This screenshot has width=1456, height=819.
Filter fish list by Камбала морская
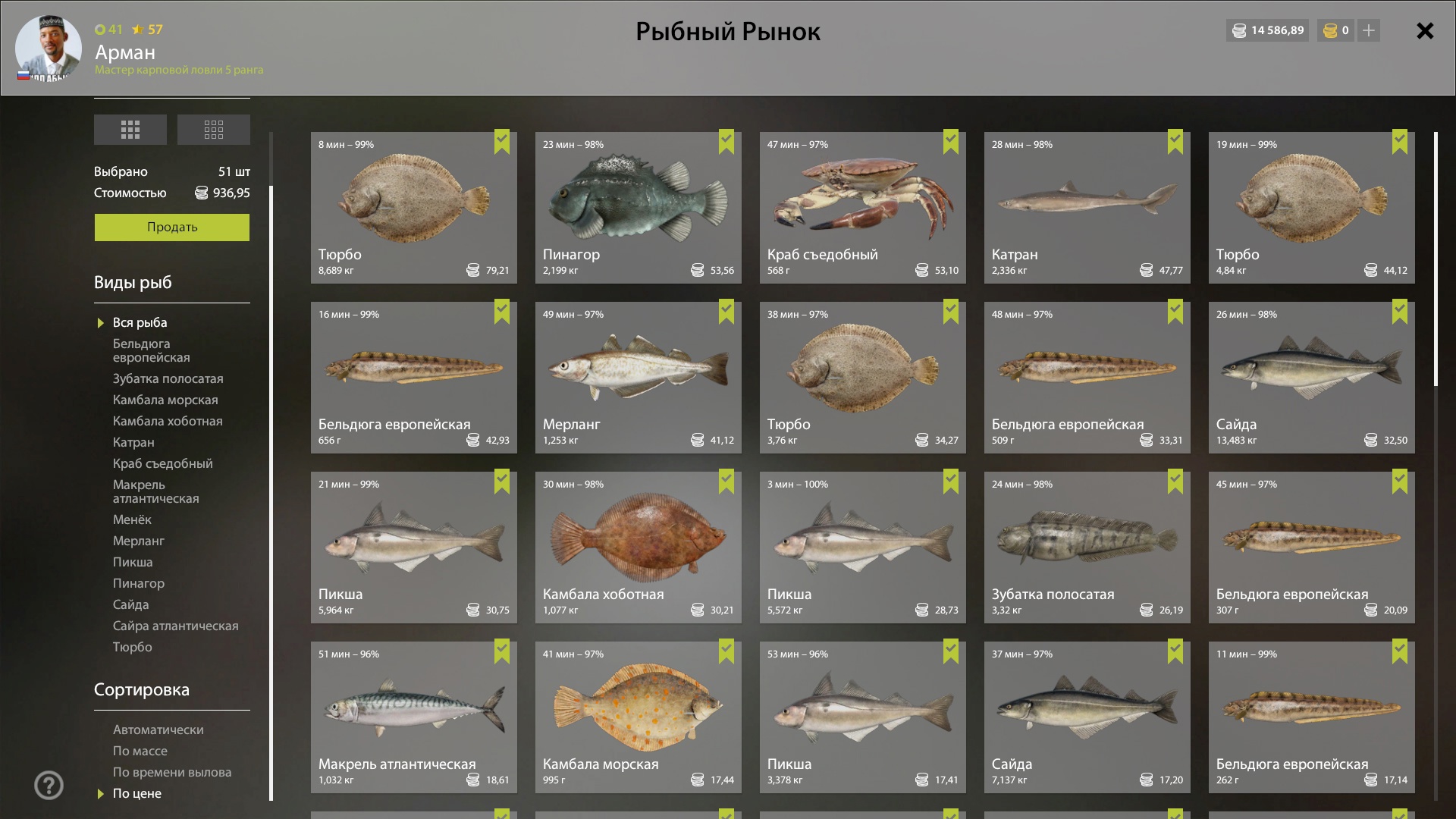(165, 400)
